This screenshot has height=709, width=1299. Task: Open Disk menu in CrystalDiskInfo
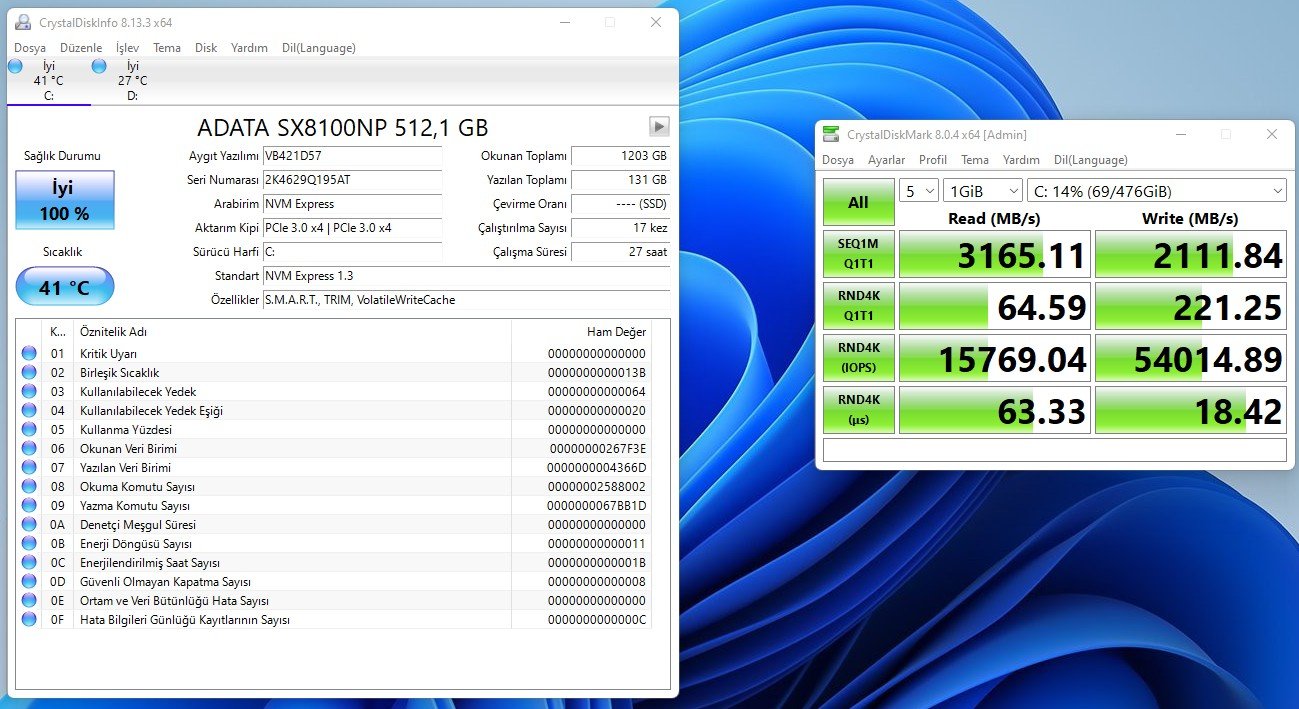coord(206,48)
